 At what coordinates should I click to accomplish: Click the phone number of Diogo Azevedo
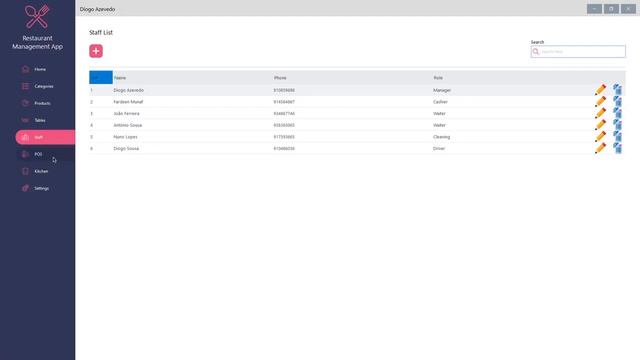(x=284, y=90)
